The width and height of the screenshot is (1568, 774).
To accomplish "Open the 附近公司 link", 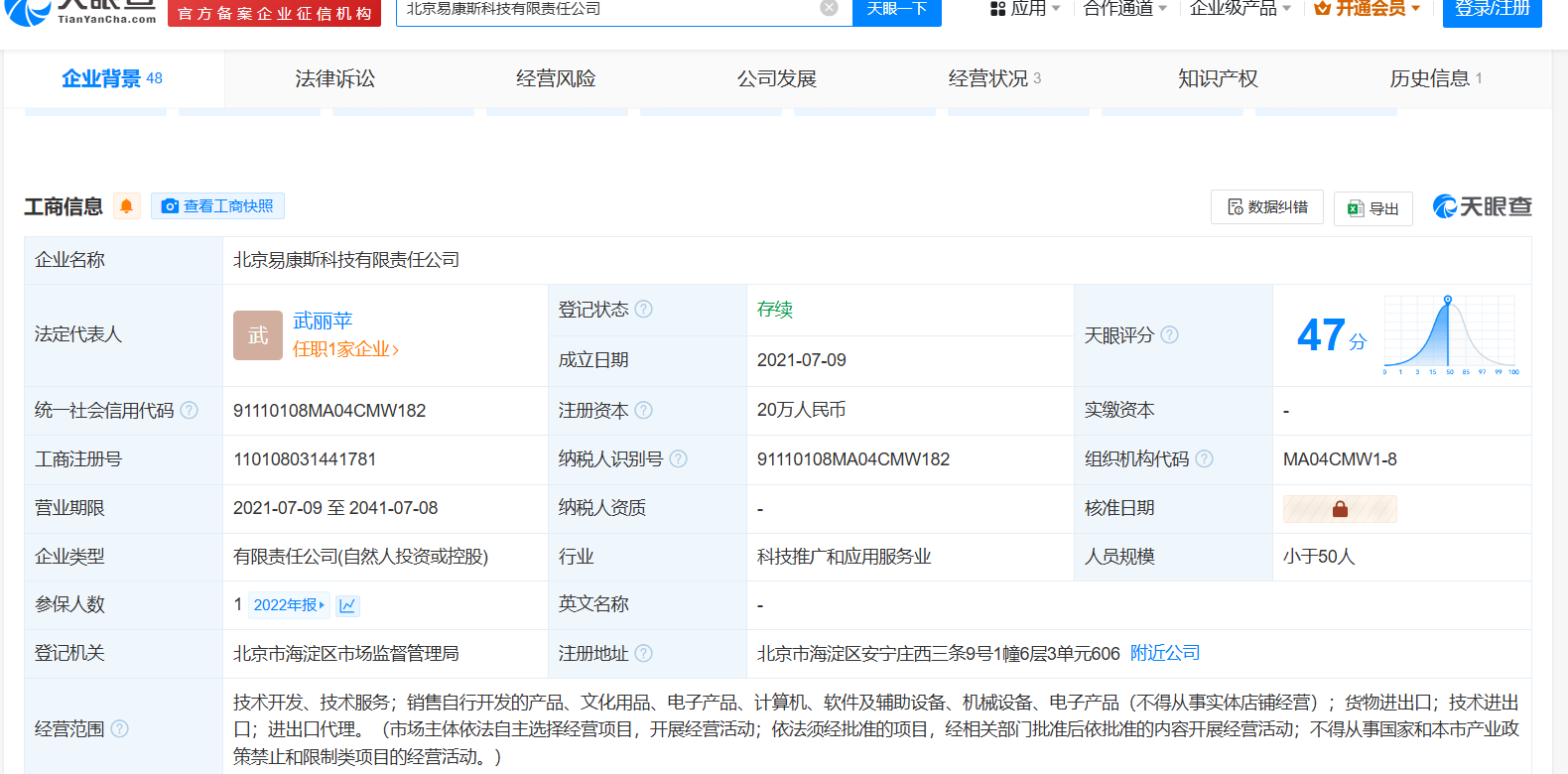I will pos(1165,653).
